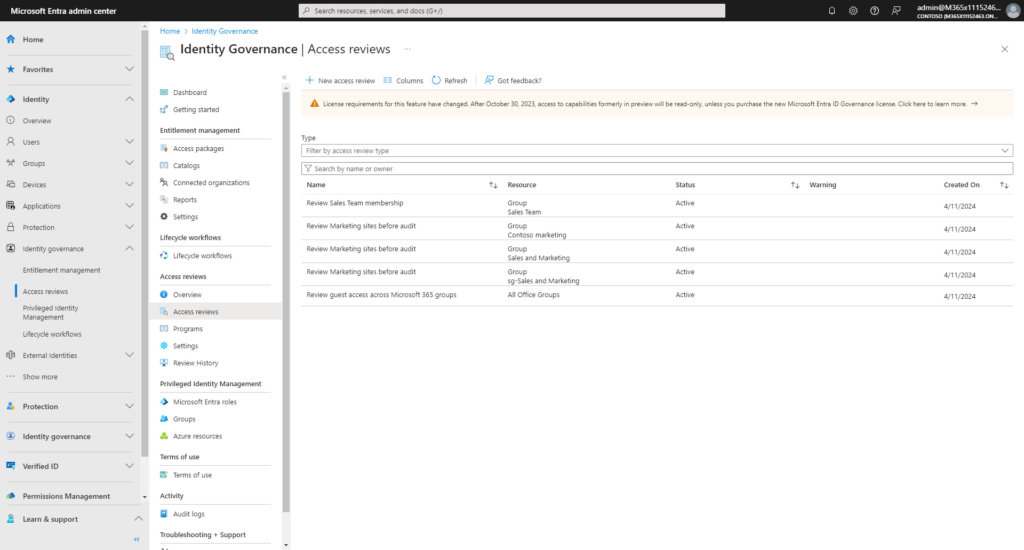Click the Dashboard icon
The image size is (1024, 550).
[x=164, y=92]
